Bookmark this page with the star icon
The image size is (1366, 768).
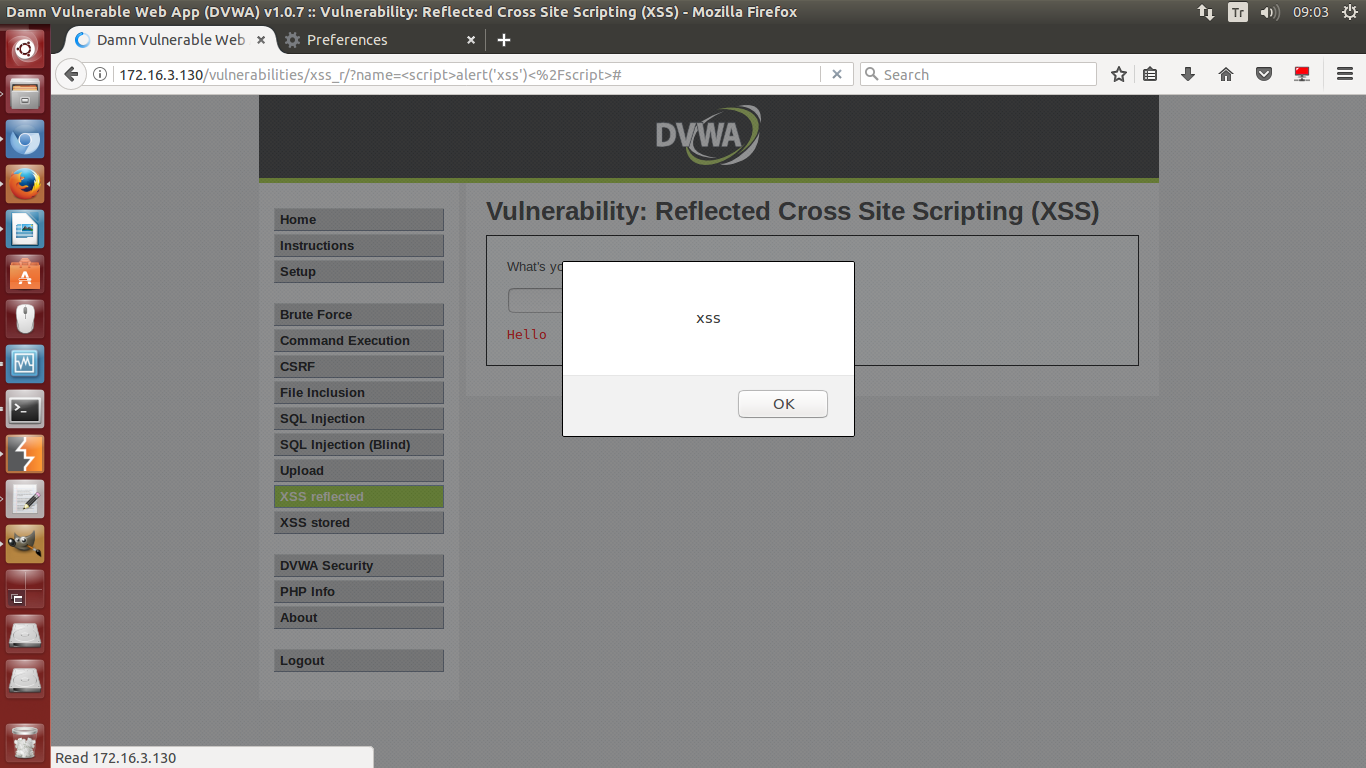pos(1119,74)
